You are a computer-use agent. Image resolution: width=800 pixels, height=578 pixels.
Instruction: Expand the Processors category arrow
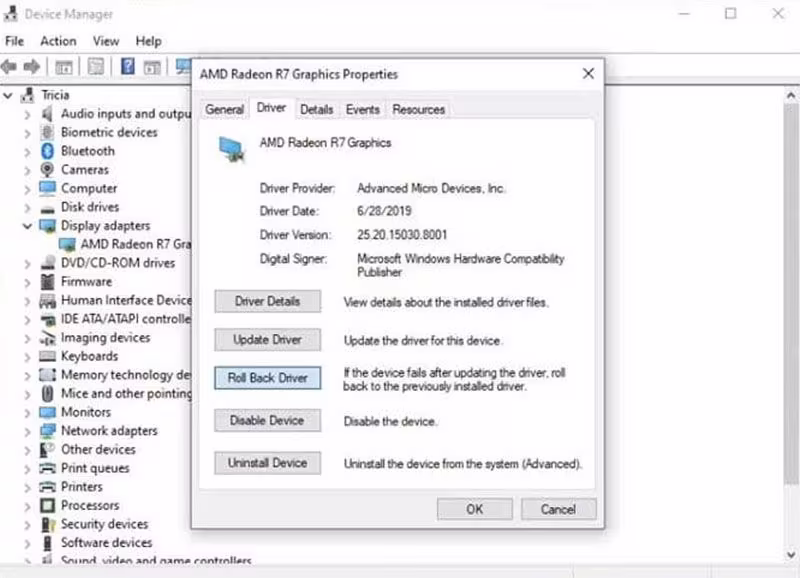pyautogui.click(x=27, y=506)
